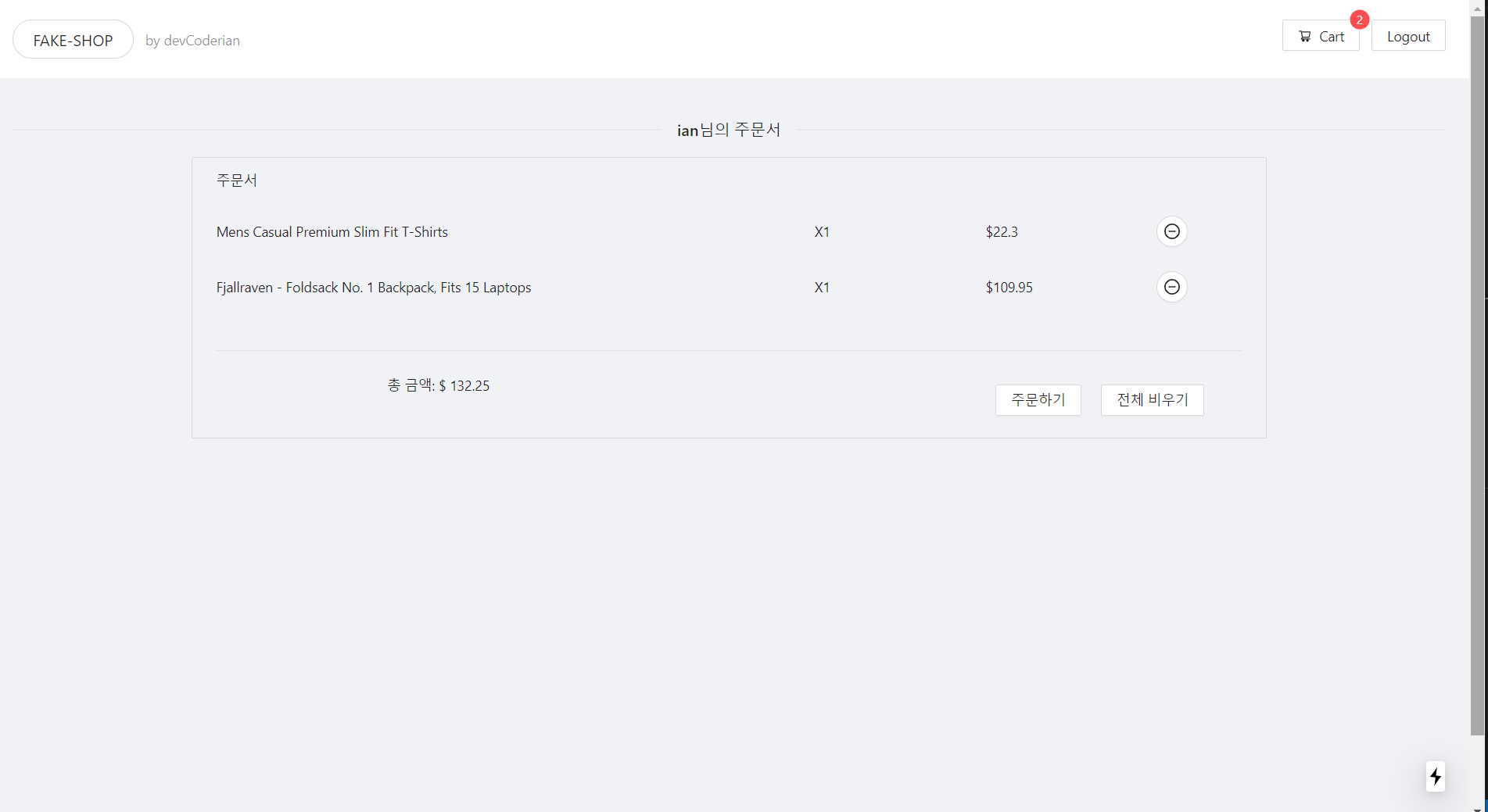The width and height of the screenshot is (1488, 812).
Task: Click the $109.95 price of the backpack
Action: click(x=1009, y=287)
